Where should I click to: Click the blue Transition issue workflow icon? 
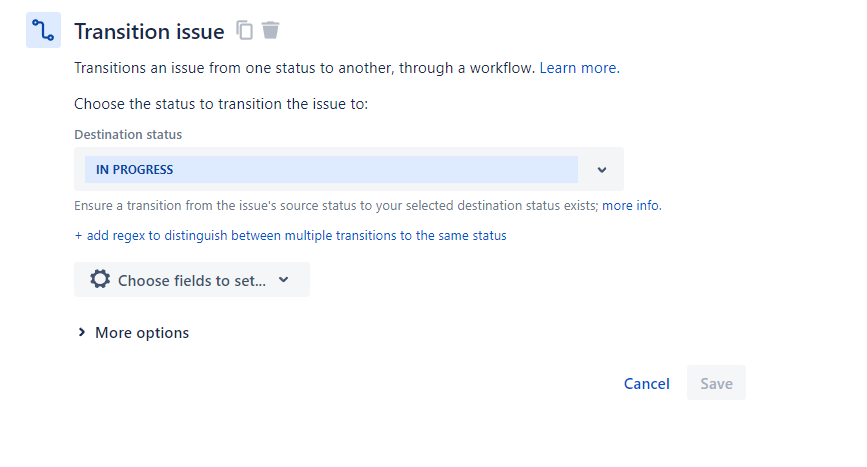click(43, 30)
